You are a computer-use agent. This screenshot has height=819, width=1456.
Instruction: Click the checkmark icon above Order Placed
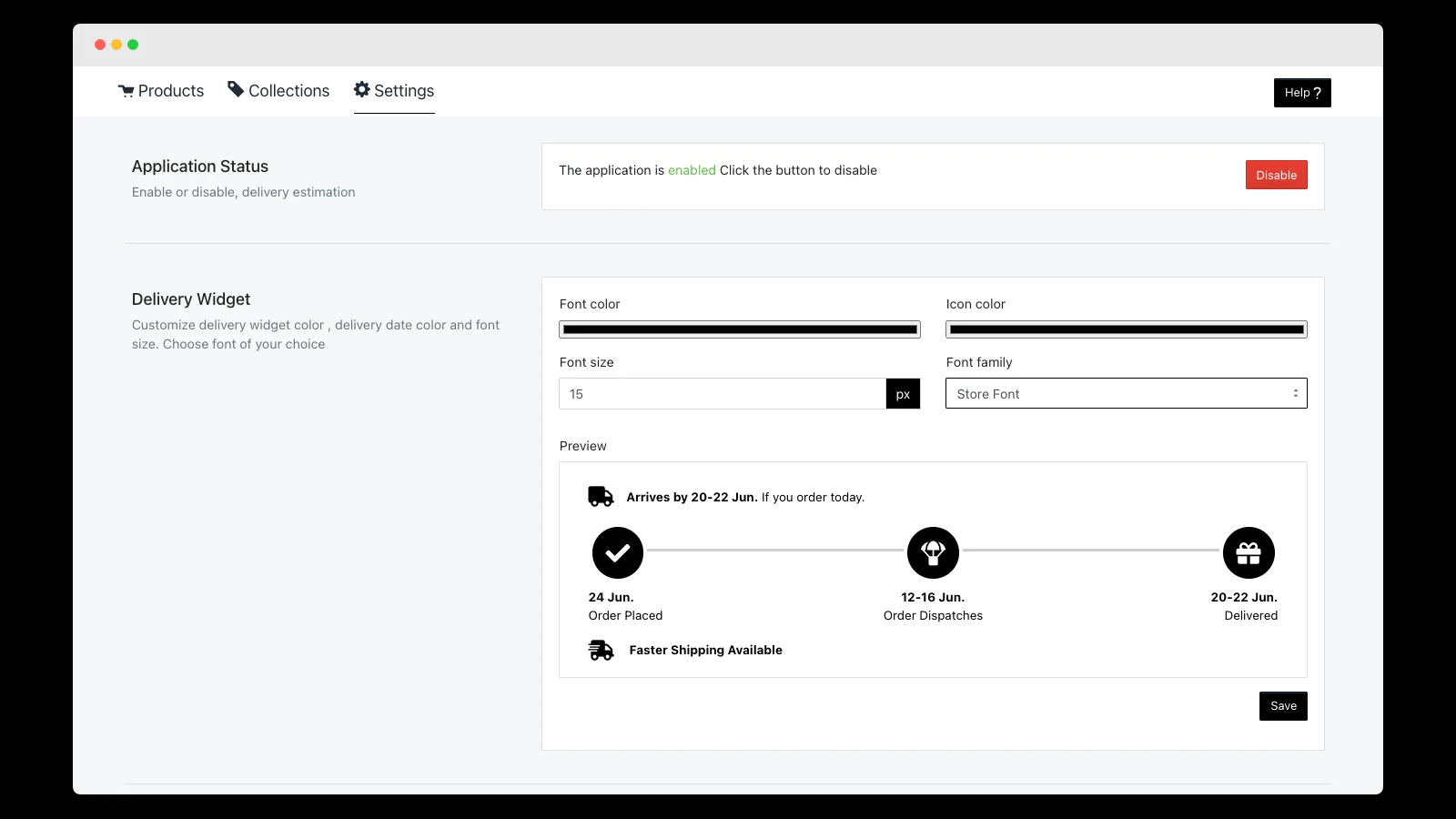(x=618, y=552)
